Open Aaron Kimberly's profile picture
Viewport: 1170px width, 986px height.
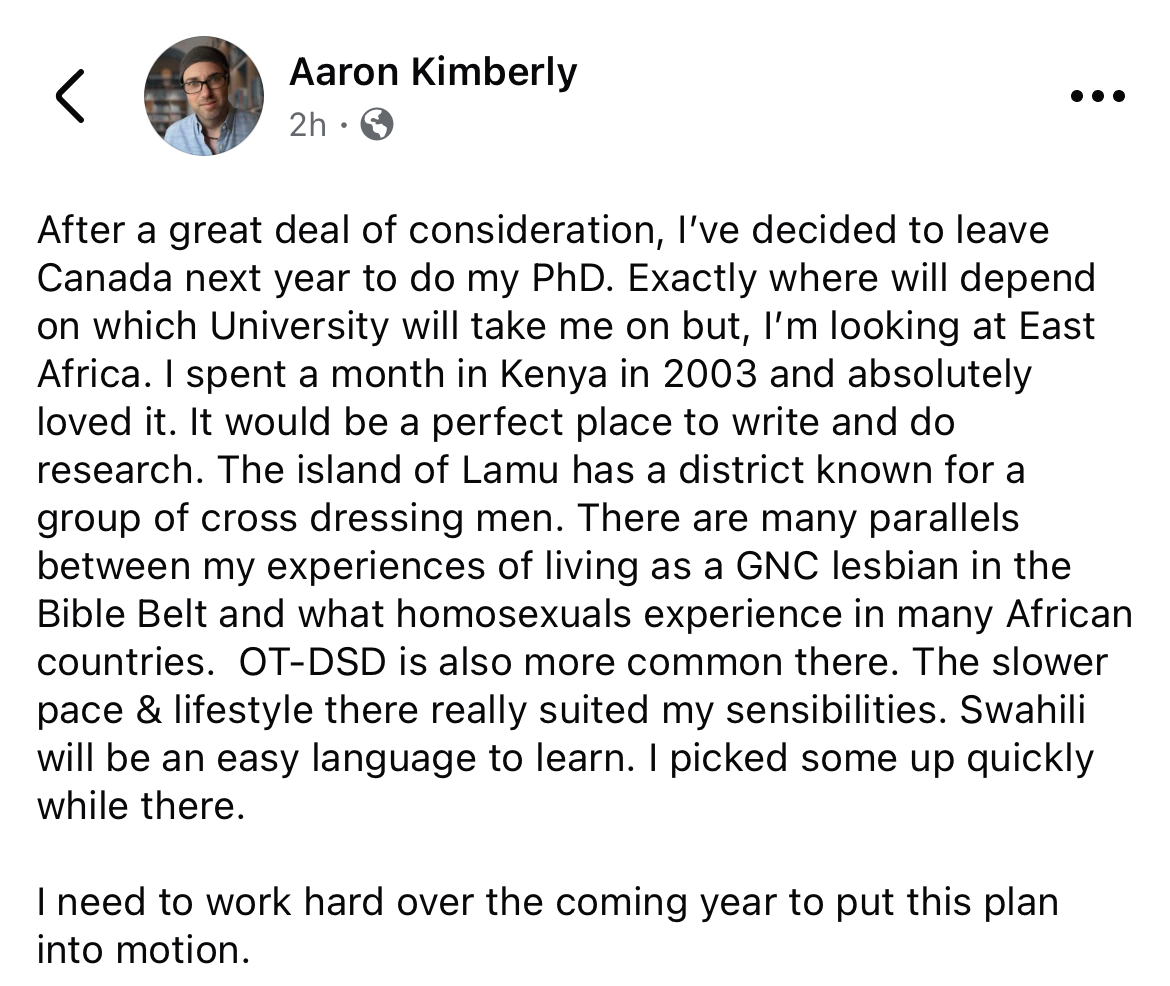coord(204,96)
